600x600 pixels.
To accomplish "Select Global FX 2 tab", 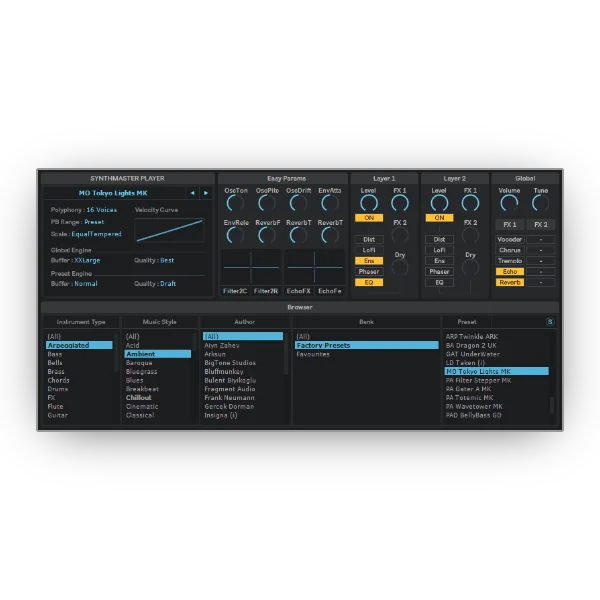I will [x=541, y=225].
